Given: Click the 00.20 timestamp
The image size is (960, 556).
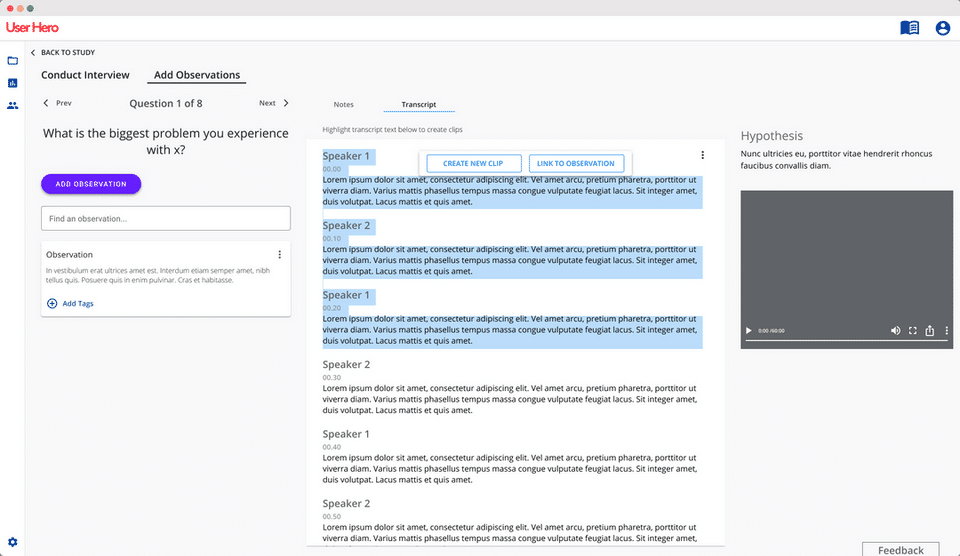Looking at the screenshot, I should (332, 308).
